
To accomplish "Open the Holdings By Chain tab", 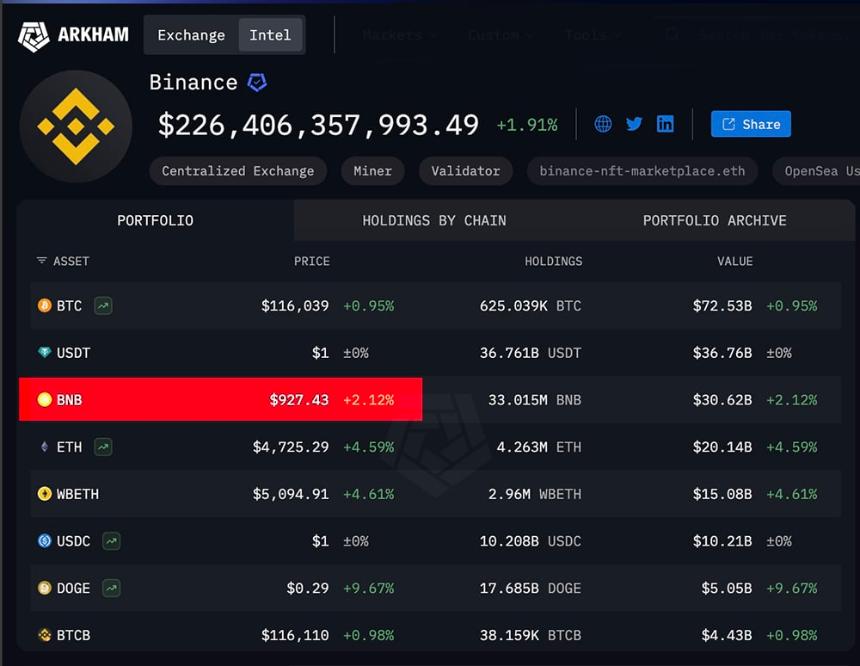I will 434,221.
